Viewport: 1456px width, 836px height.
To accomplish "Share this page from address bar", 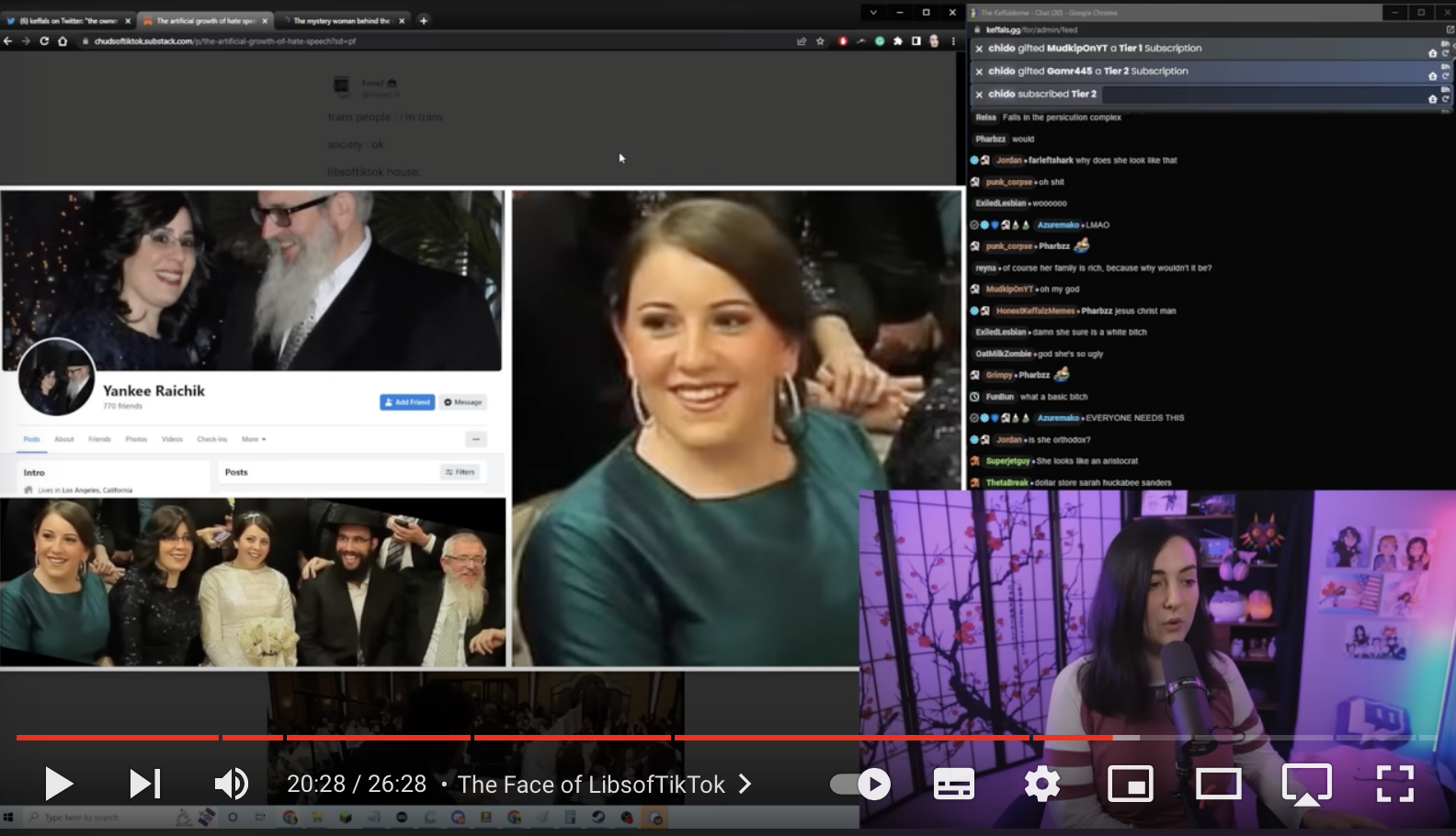I will tap(802, 41).
